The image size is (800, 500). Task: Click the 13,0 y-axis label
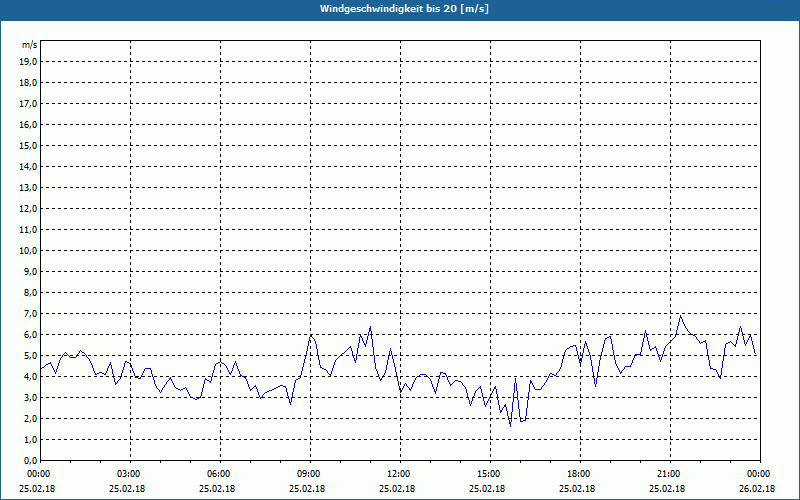click(28, 188)
